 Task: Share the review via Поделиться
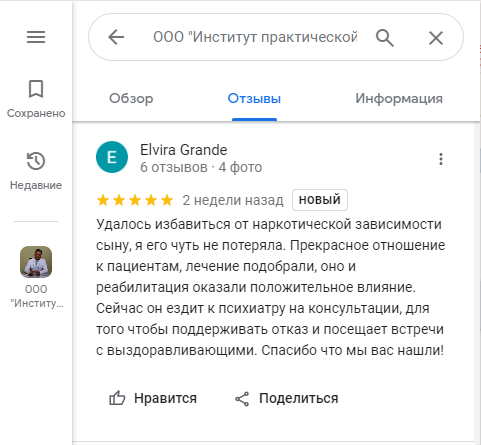(287, 398)
